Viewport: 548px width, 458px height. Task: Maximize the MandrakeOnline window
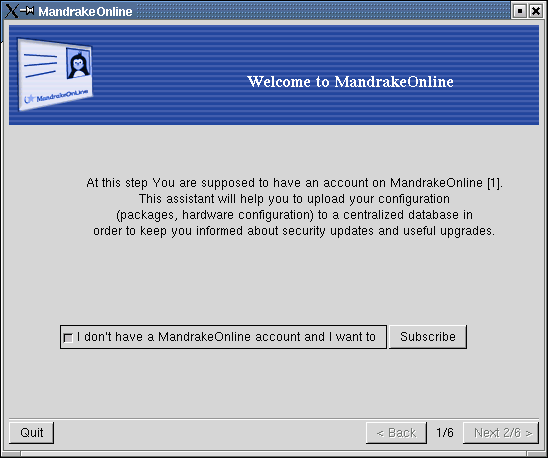click(520, 11)
